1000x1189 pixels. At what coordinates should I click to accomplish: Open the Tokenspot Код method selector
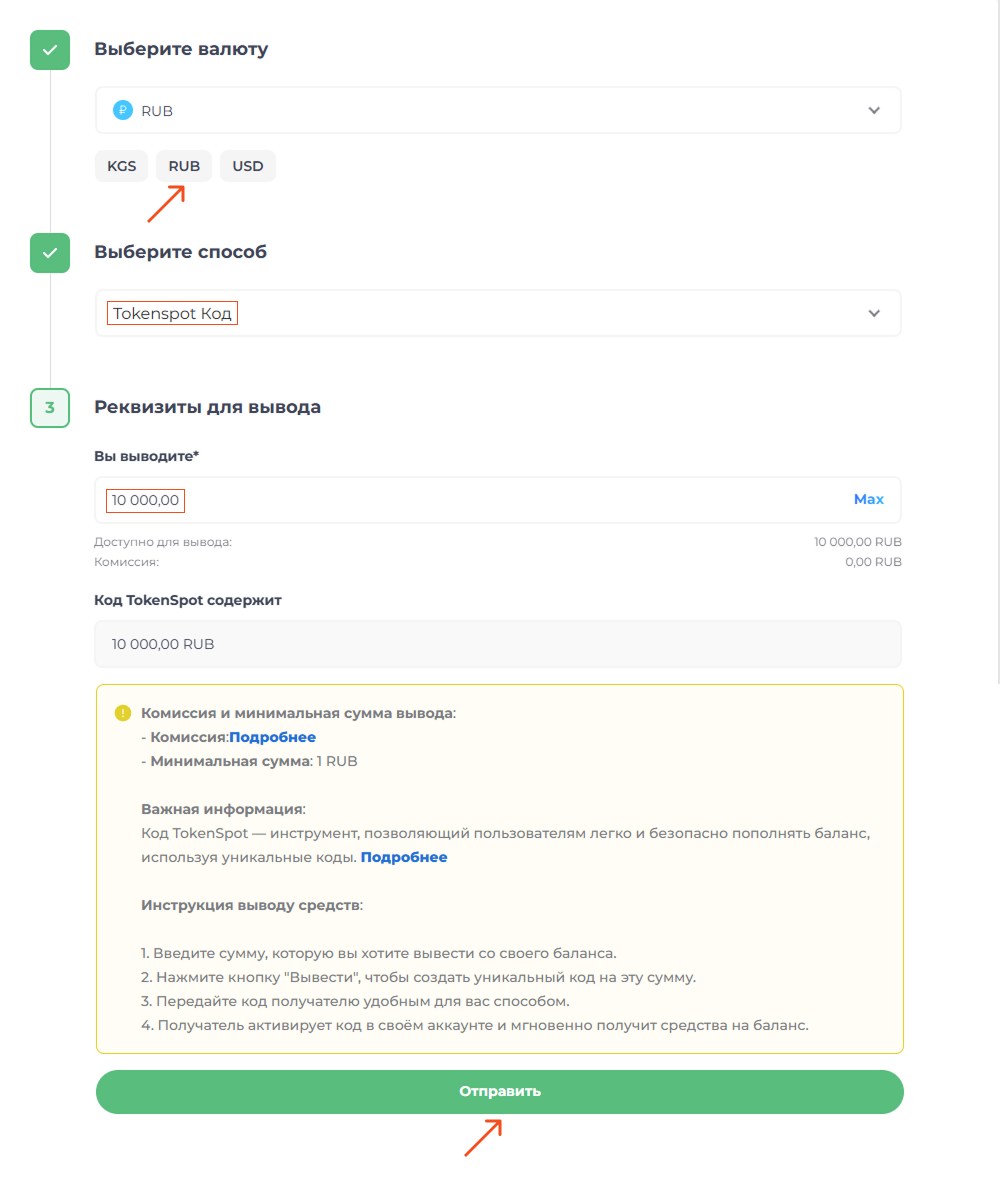(498, 313)
